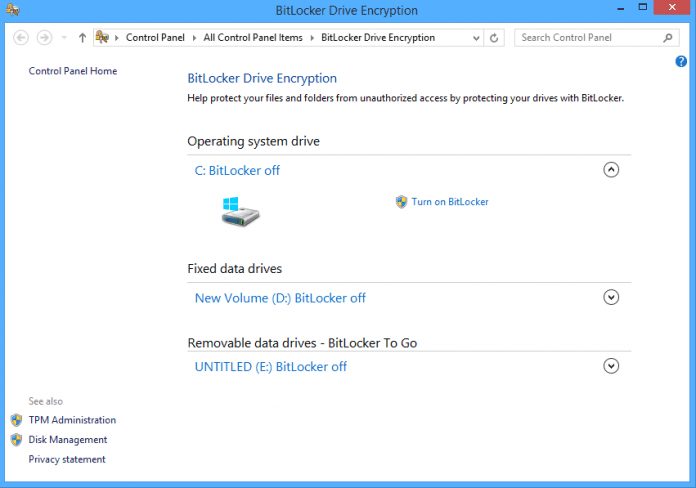Viewport: 696px width, 488px height.
Task: Click the Operating system drive heading
Action: [x=253, y=141]
